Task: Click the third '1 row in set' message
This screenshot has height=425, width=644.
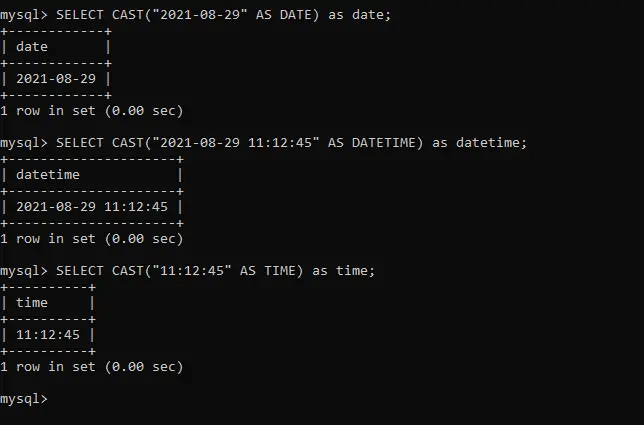Action: [92, 367]
